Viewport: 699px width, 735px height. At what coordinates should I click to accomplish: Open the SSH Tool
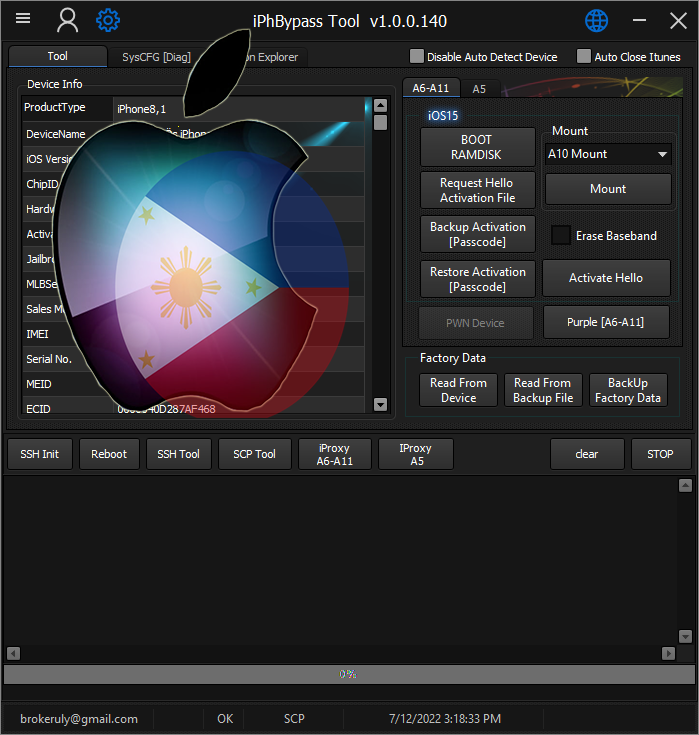(179, 454)
